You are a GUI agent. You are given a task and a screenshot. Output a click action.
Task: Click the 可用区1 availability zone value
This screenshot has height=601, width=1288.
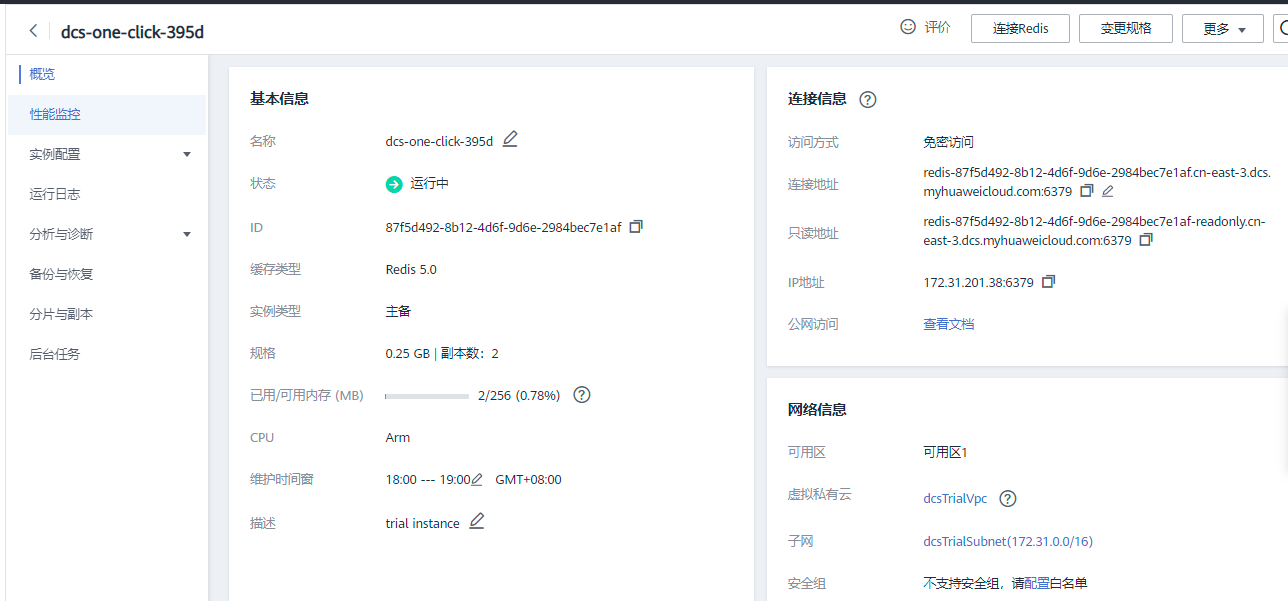pyautogui.click(x=945, y=452)
